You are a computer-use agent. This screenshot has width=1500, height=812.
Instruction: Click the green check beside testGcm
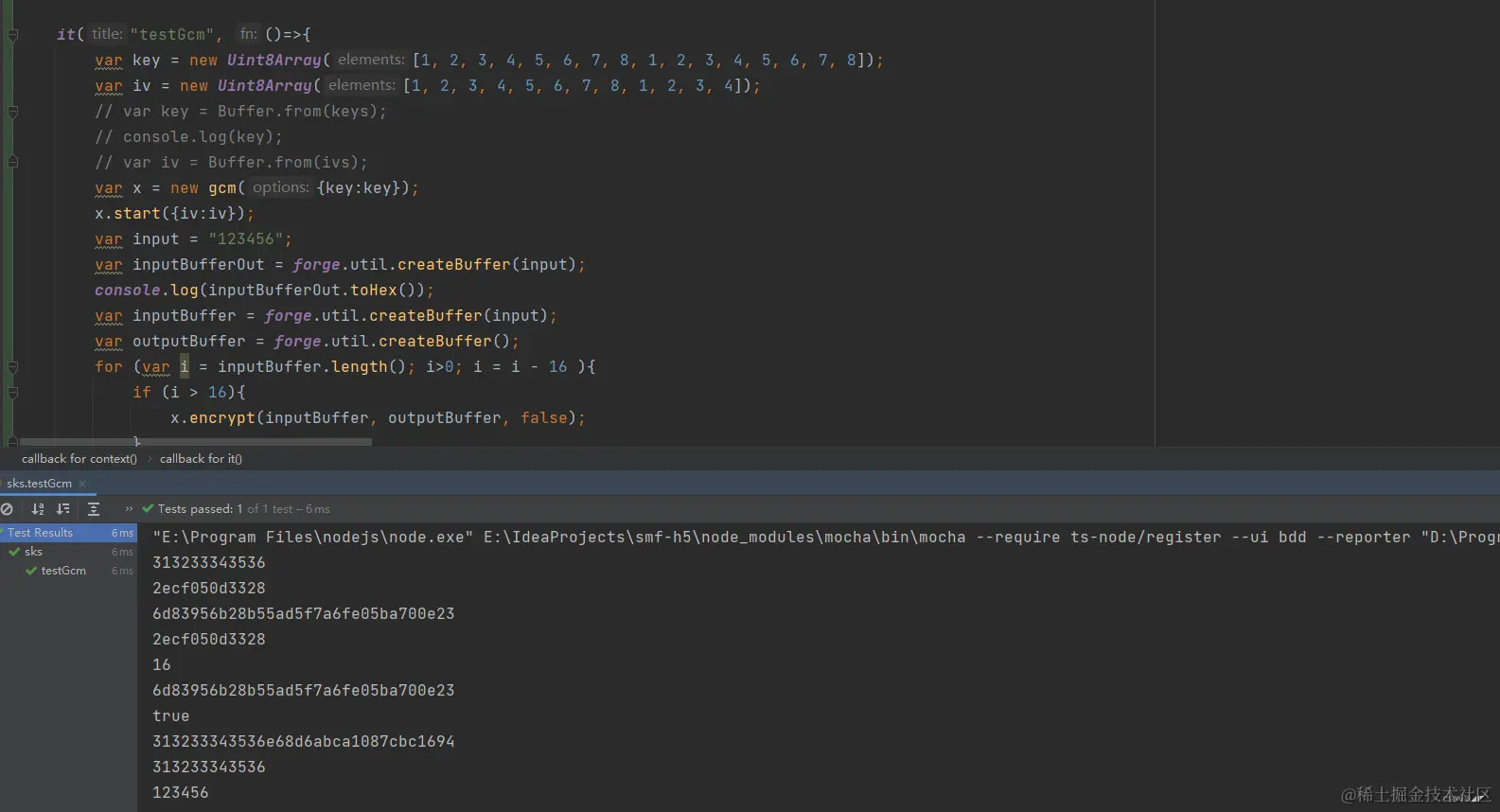point(31,571)
